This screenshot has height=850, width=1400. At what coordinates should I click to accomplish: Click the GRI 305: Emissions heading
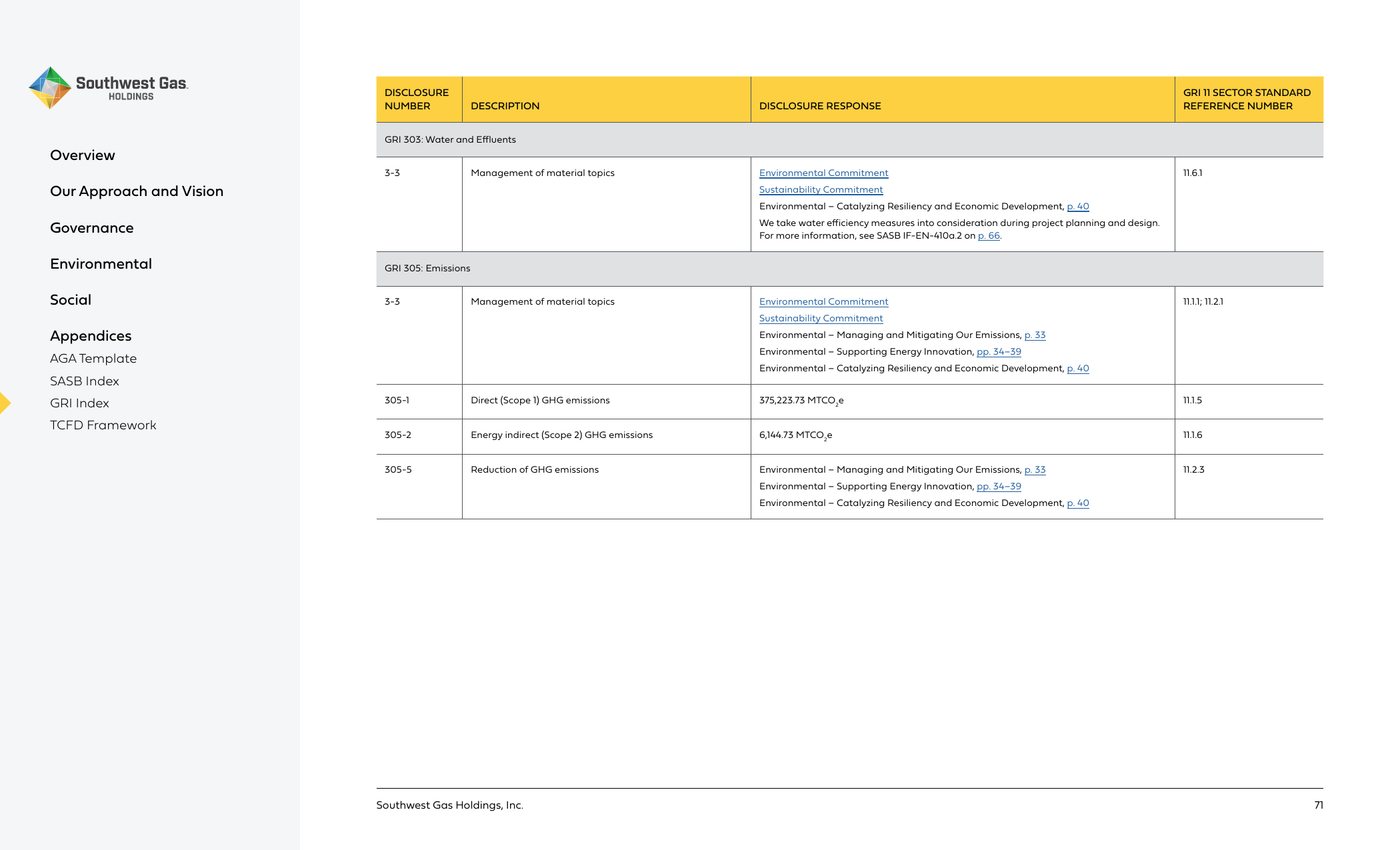tap(427, 269)
